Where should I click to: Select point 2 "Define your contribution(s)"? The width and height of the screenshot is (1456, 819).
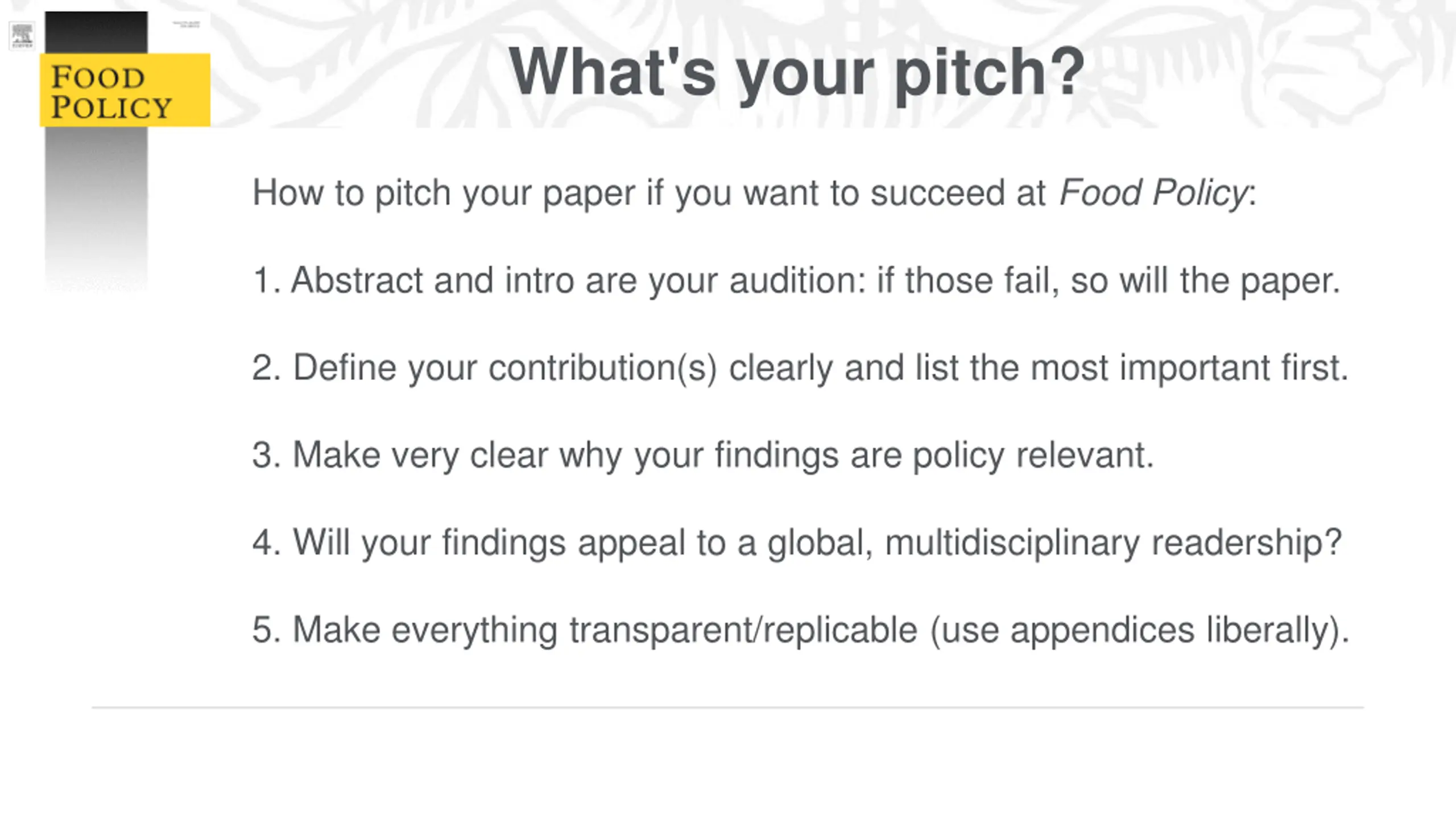click(799, 368)
